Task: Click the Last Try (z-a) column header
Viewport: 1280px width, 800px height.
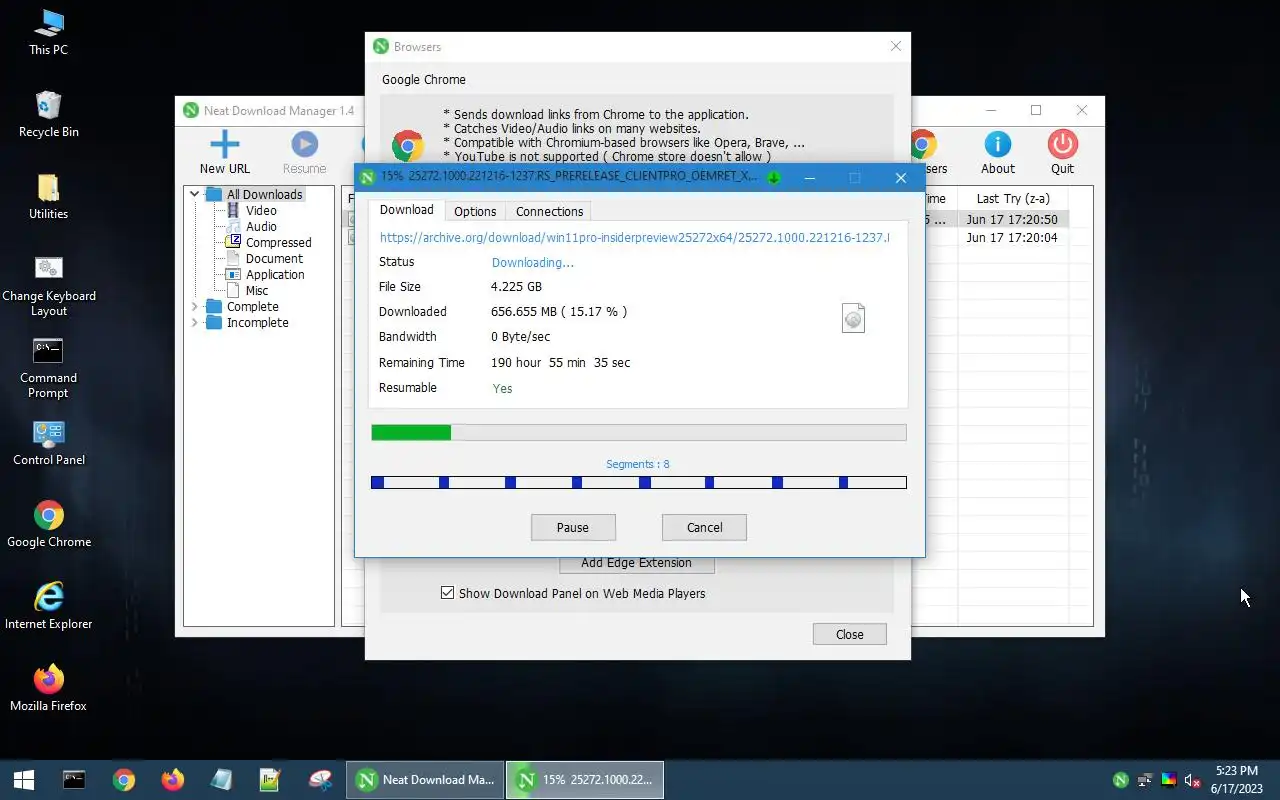Action: tap(1013, 198)
